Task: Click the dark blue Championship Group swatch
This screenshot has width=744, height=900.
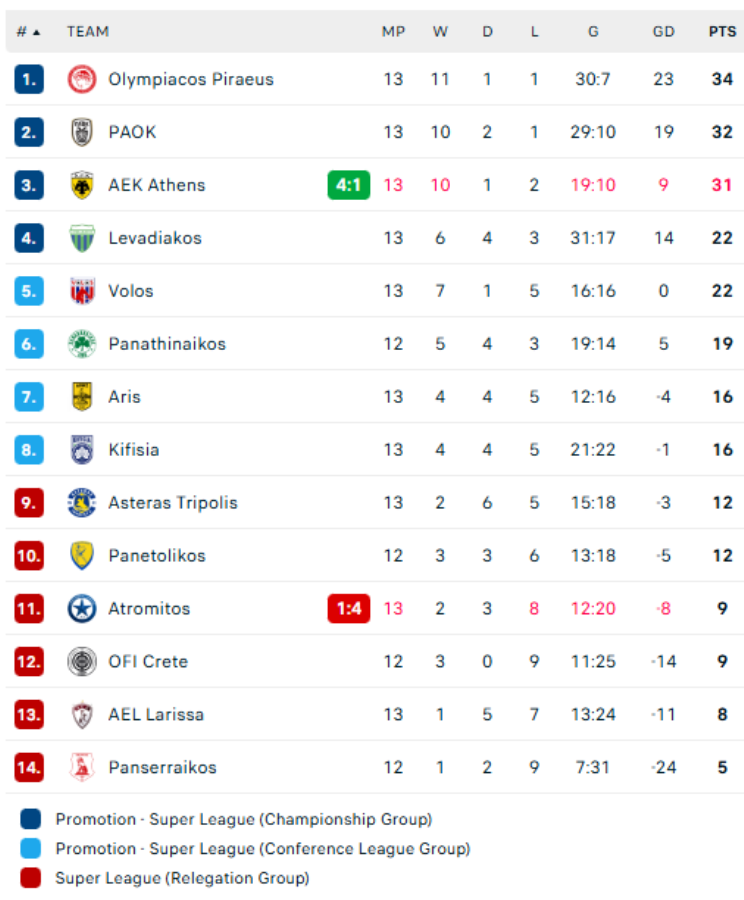Action: point(31,820)
